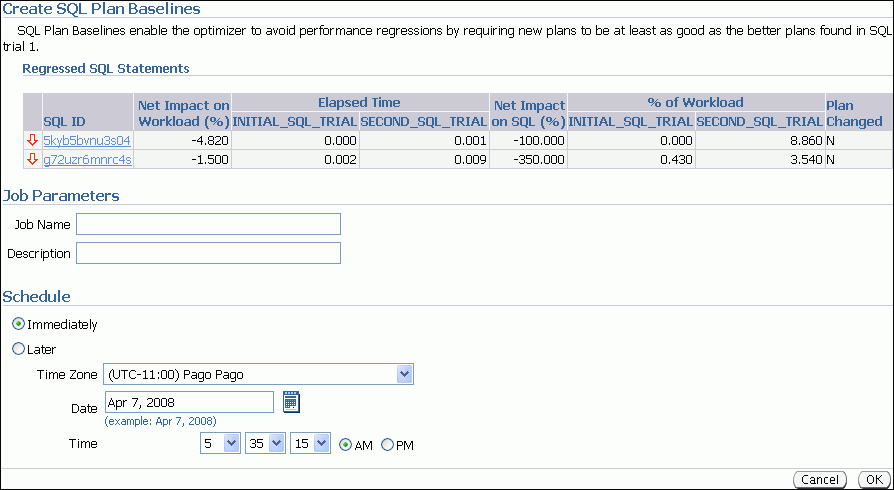Click the OK button
This screenshot has width=894, height=490.
click(x=874, y=480)
